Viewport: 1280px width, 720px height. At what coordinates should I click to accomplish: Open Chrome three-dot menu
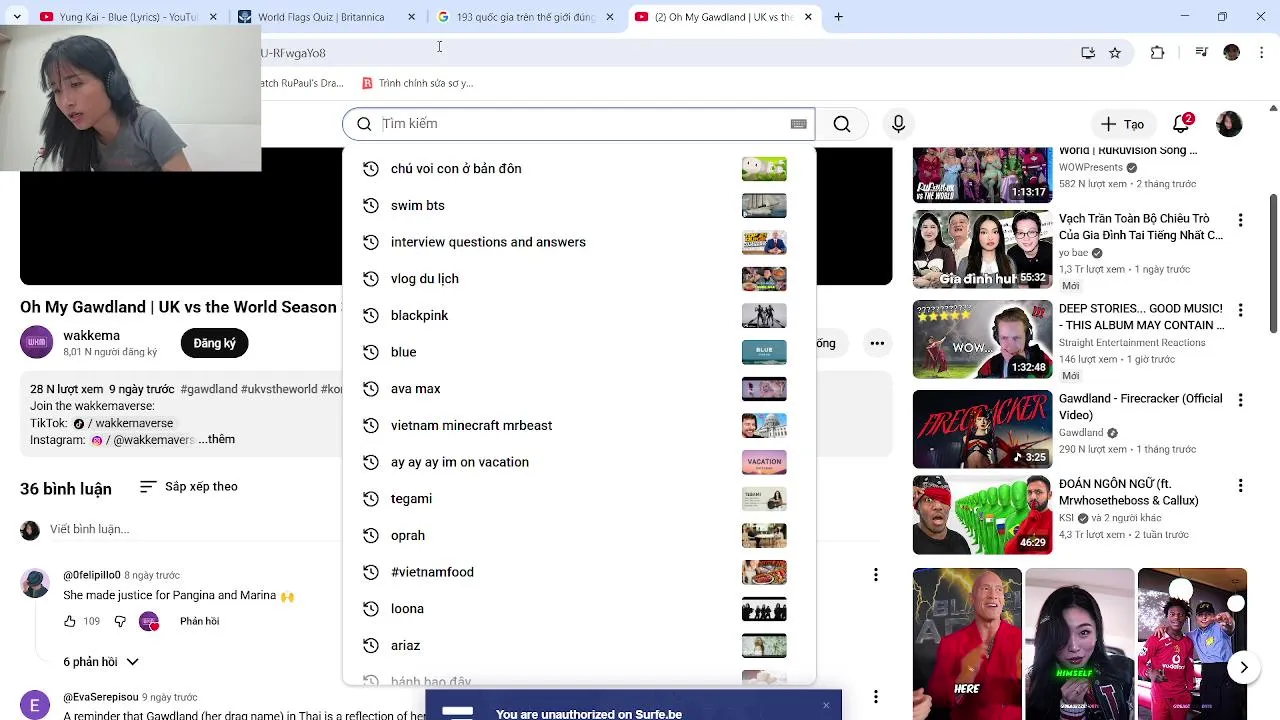point(1262,53)
